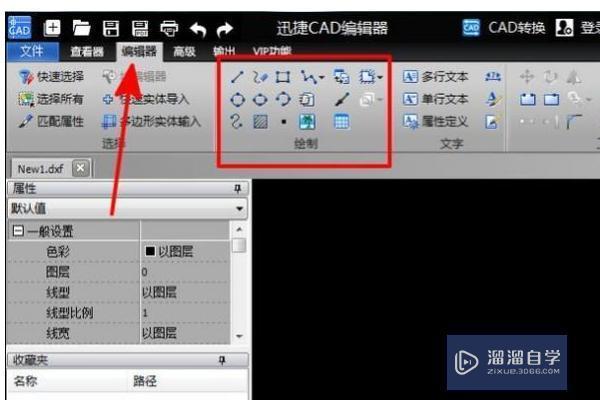Open a file with the folder icon
This screenshot has height=400, width=600.
pyautogui.click(x=82, y=28)
